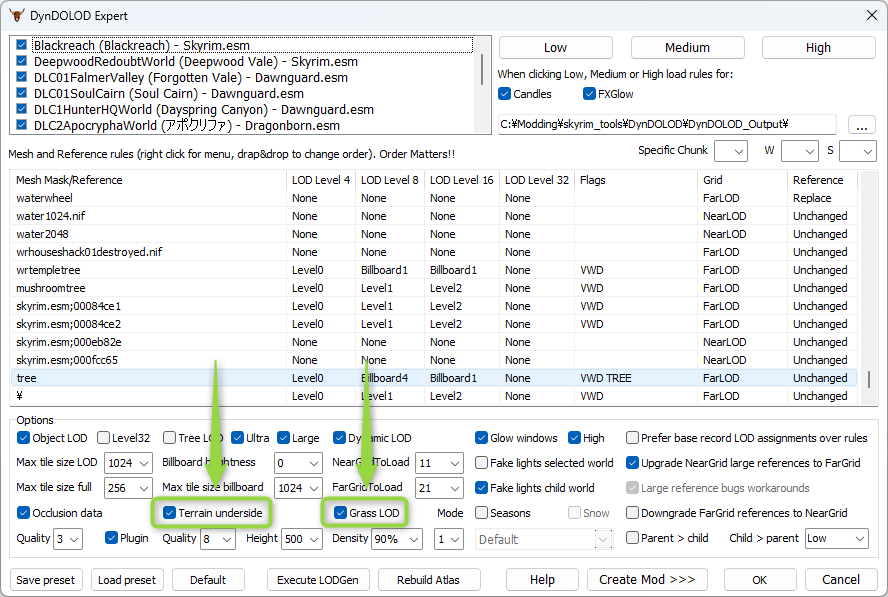This screenshot has height=597, width=888.
Task: Click the LOD Level 4 column header
Action: 321,180
